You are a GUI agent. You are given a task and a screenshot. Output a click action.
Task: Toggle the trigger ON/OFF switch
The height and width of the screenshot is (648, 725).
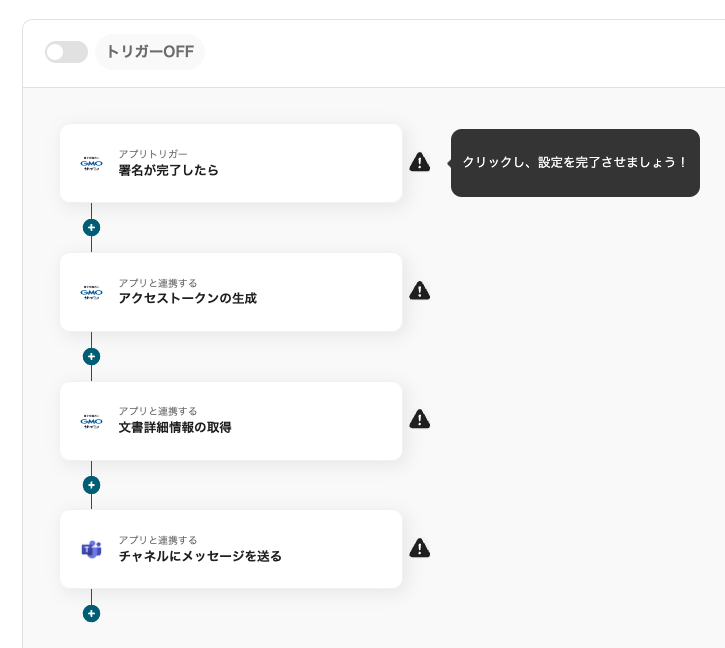[x=66, y=52]
